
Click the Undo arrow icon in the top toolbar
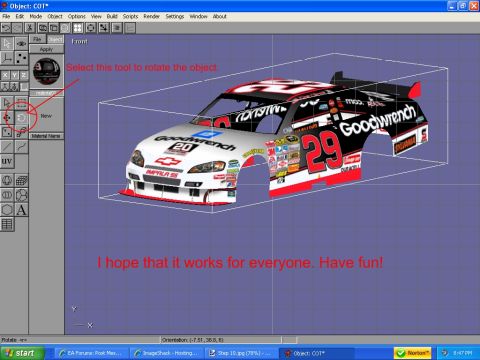6,28
